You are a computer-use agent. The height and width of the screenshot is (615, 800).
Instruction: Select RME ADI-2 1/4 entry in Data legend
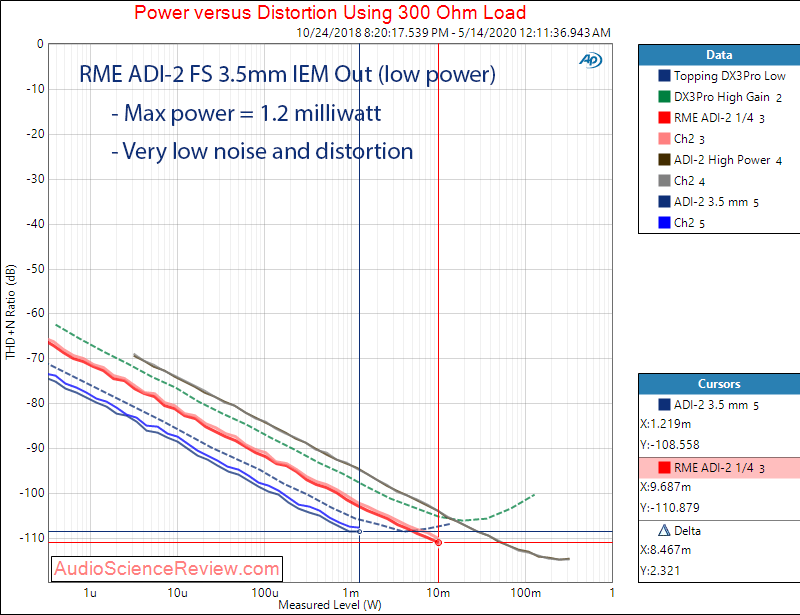coord(719,118)
